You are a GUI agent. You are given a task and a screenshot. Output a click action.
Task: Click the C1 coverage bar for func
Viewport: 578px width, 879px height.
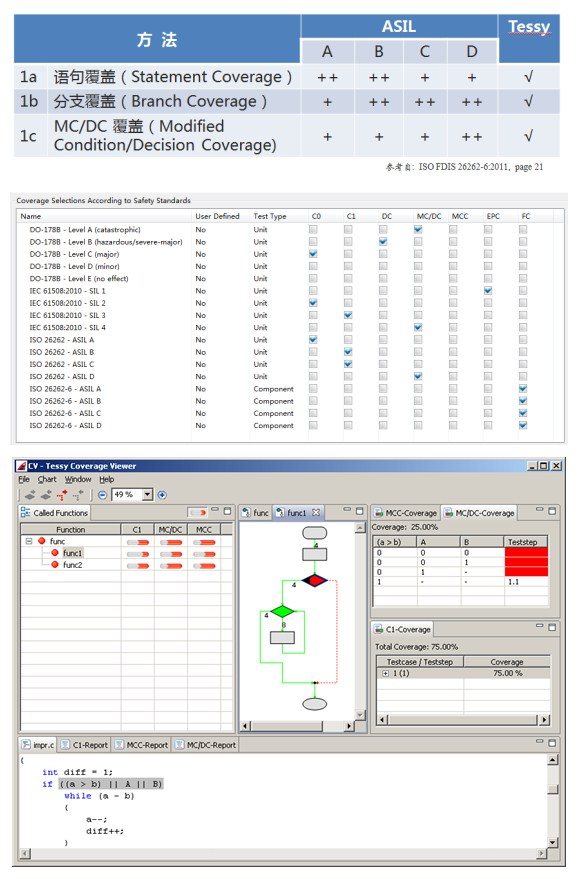[138, 542]
